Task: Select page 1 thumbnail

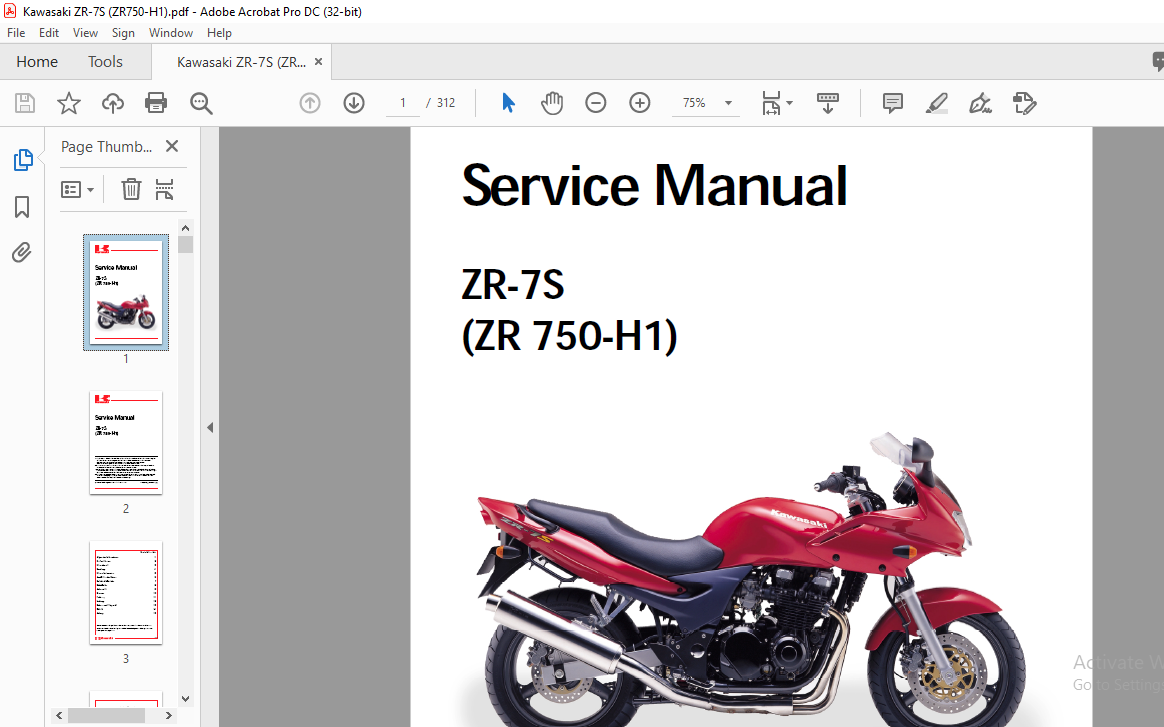Action: click(126, 293)
